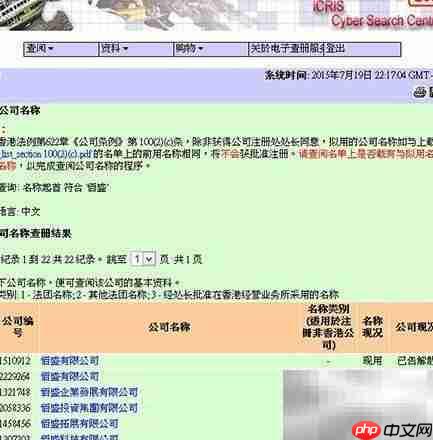Image resolution: width=433 pixels, height=440 pixels.
Task: Click company number 1321748
Action: point(15,392)
